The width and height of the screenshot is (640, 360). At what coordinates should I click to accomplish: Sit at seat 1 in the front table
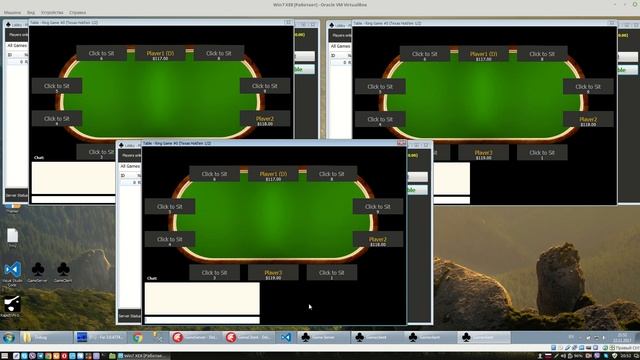click(x=331, y=273)
